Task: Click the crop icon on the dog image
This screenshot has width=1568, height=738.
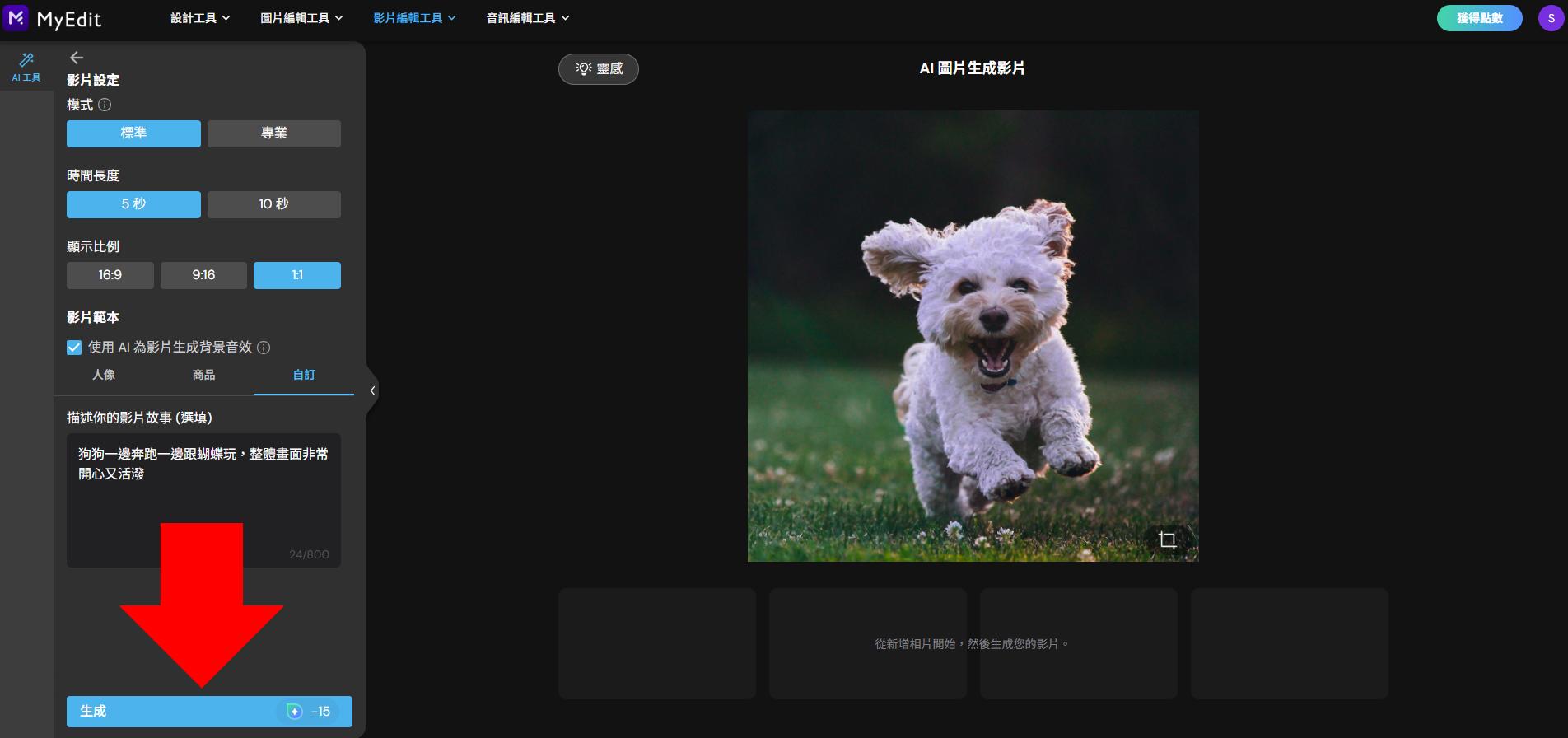Action: click(x=1167, y=540)
